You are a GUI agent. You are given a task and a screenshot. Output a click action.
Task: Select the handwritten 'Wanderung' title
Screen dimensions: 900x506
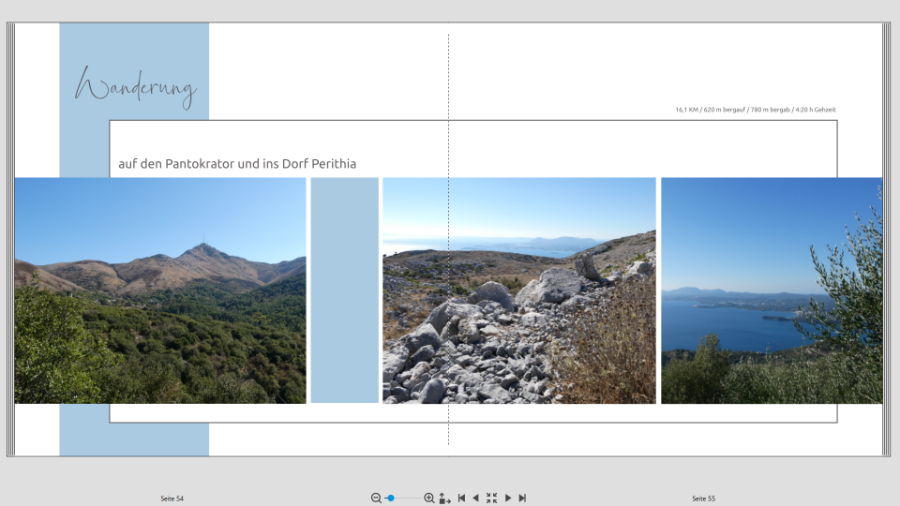(136, 87)
